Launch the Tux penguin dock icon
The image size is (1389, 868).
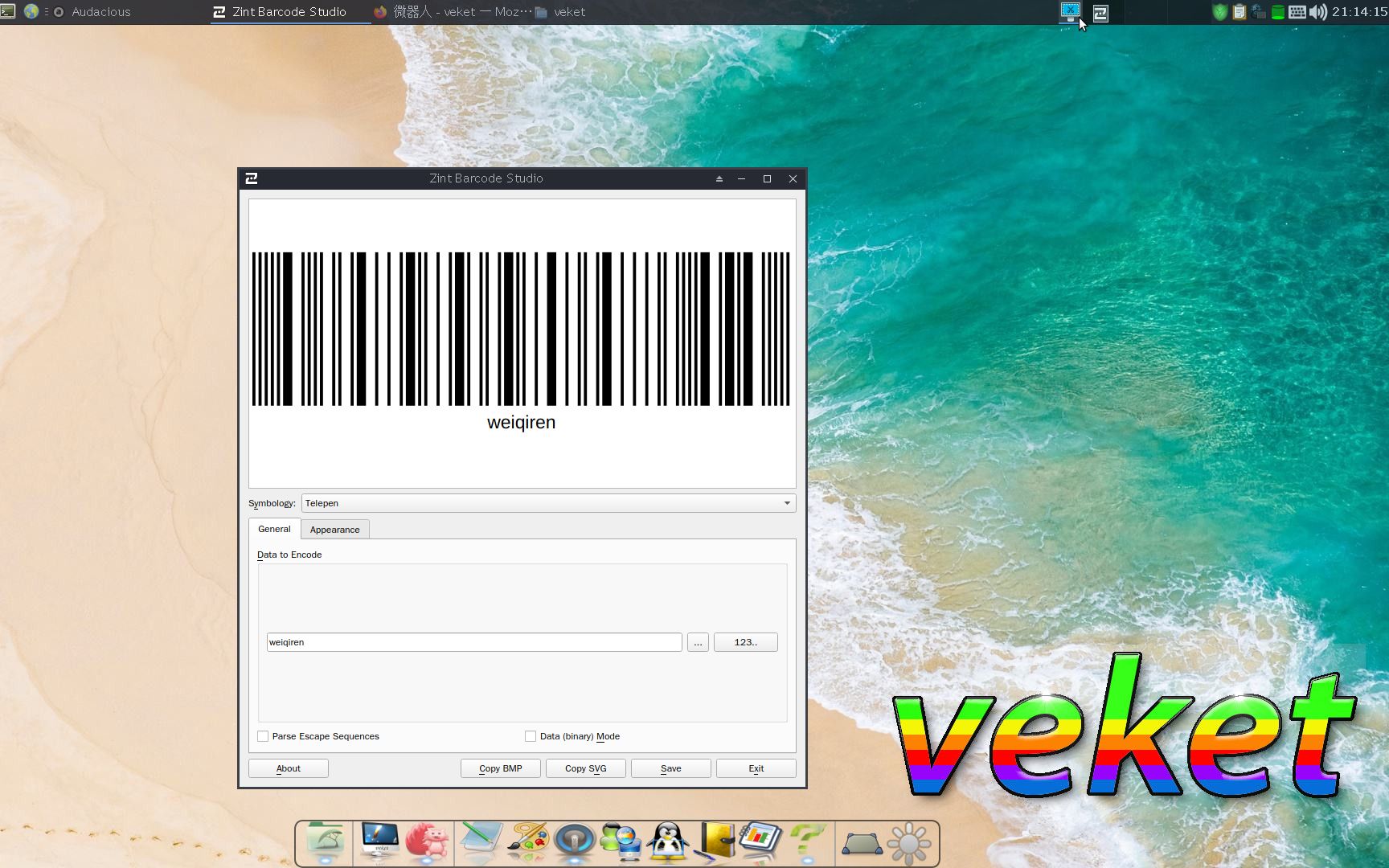tap(668, 841)
